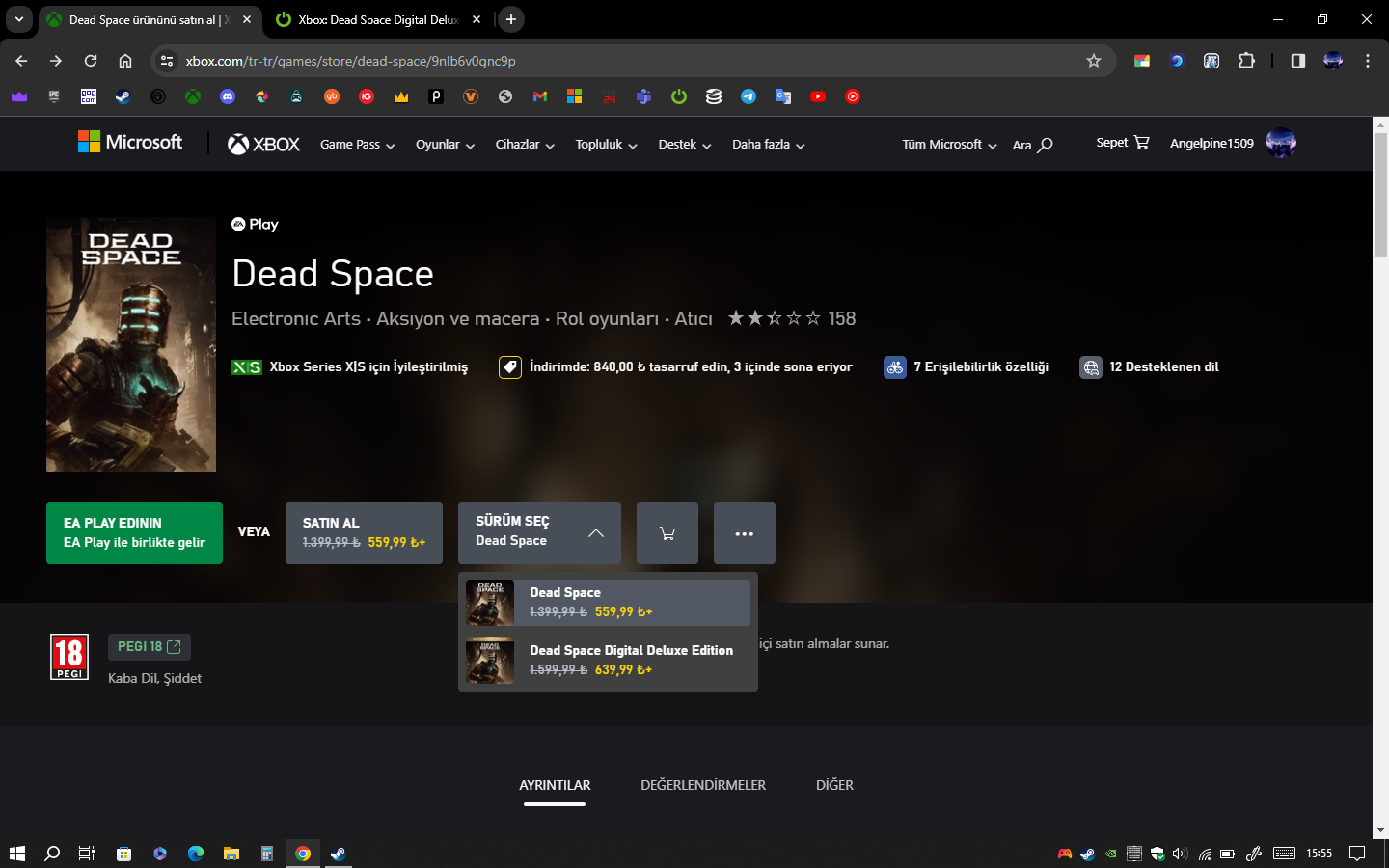The width and height of the screenshot is (1389, 868).
Task: Open the Microsoft Teams bookmark
Action: click(643, 96)
